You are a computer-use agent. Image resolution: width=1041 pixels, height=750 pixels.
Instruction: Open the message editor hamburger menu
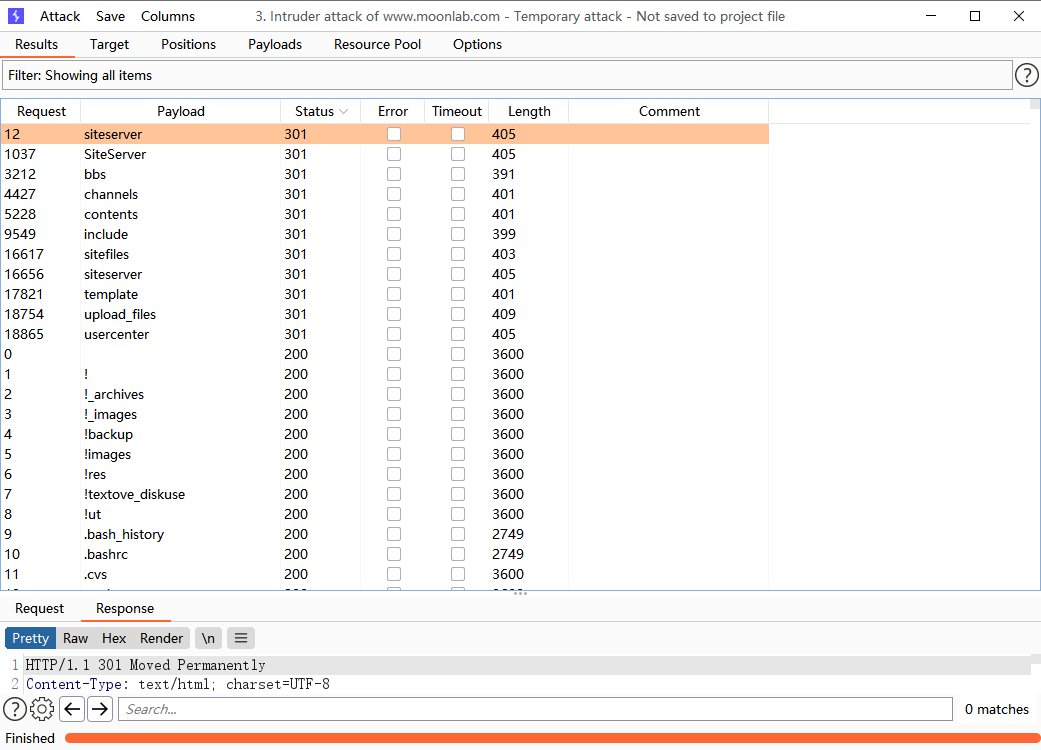pos(241,638)
